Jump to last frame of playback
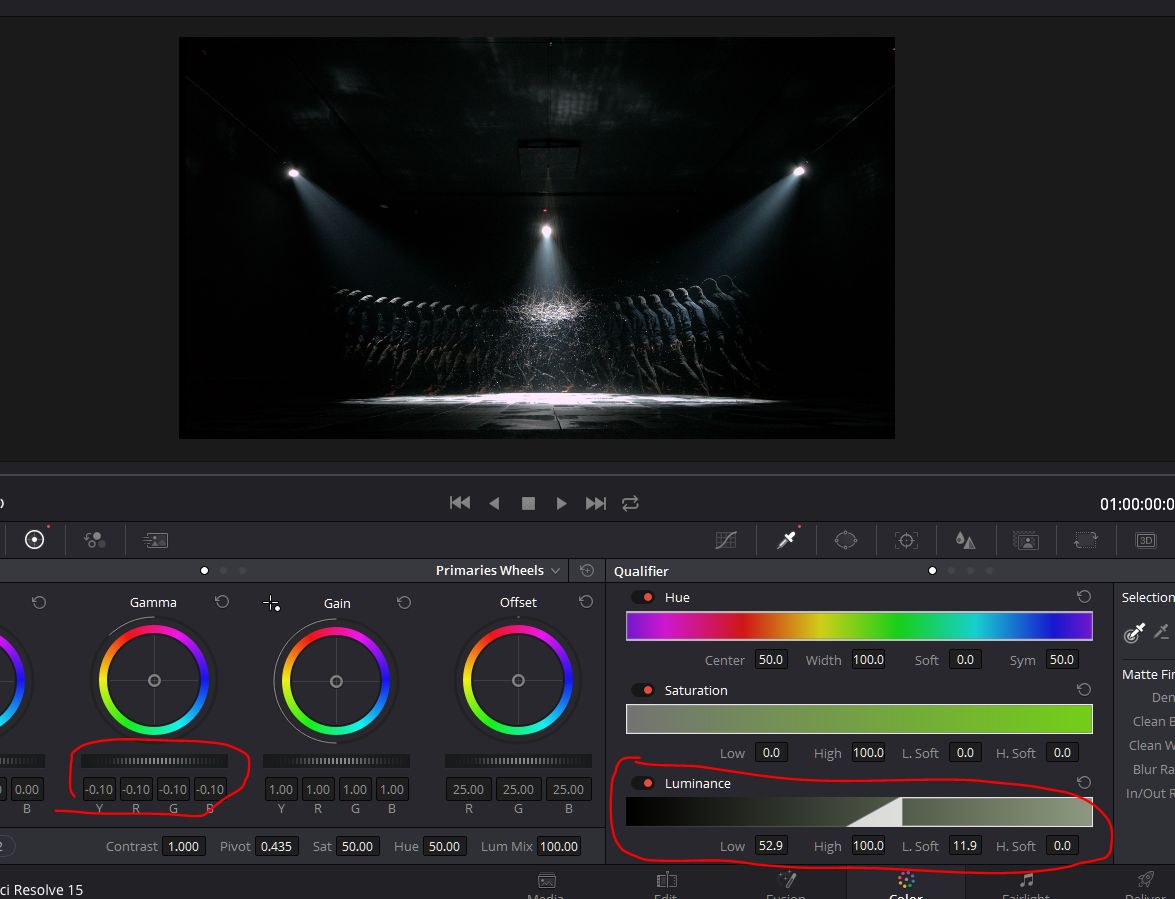 click(596, 503)
